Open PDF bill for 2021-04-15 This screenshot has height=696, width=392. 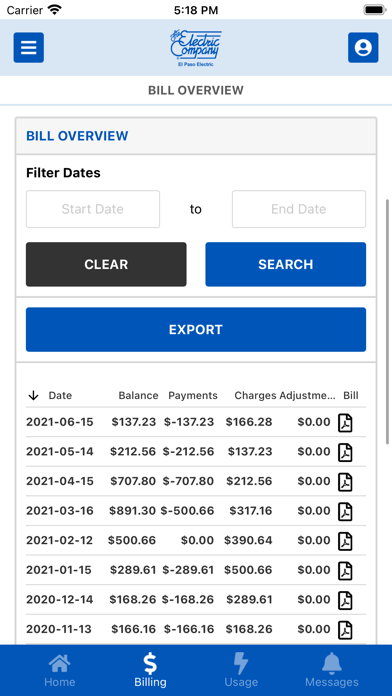[345, 481]
